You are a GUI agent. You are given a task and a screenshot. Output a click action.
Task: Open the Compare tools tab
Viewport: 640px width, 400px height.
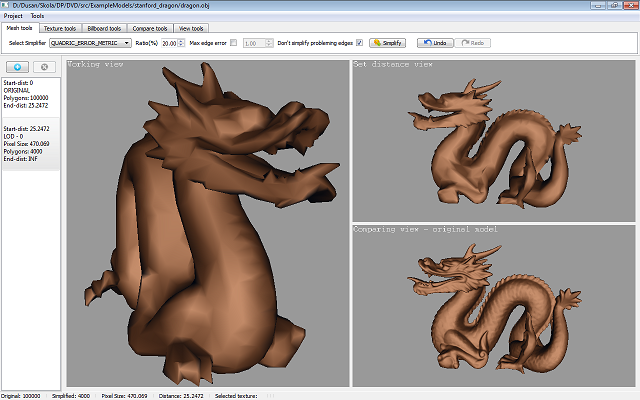click(148, 29)
